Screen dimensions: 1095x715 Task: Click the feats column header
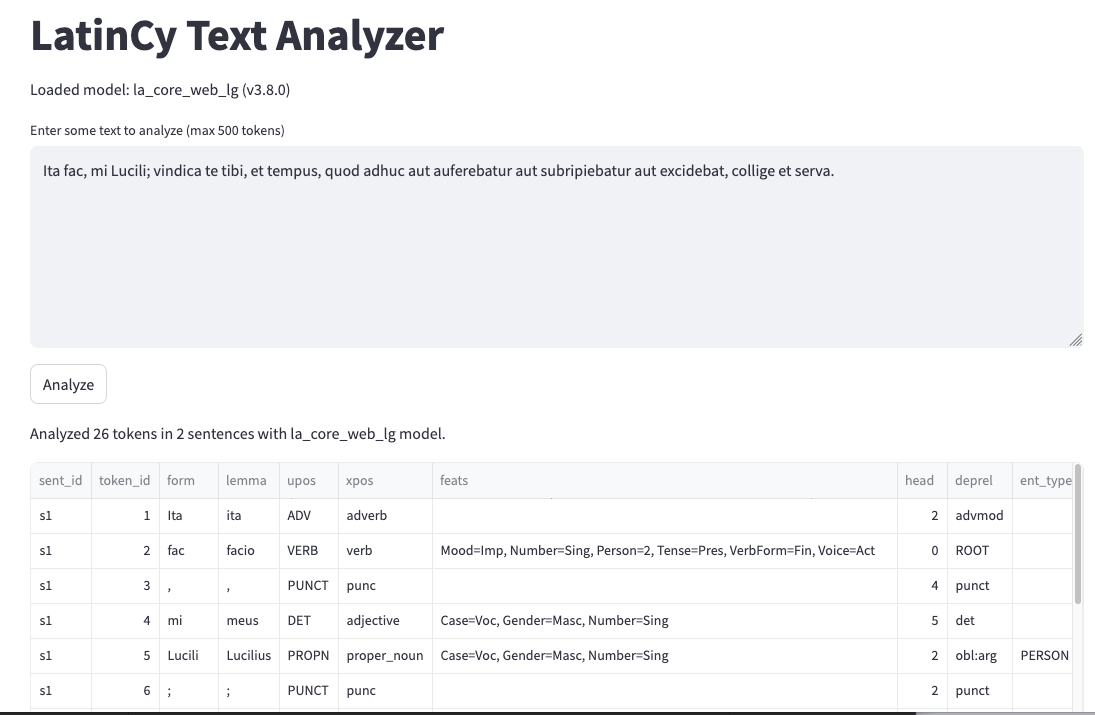coord(454,481)
